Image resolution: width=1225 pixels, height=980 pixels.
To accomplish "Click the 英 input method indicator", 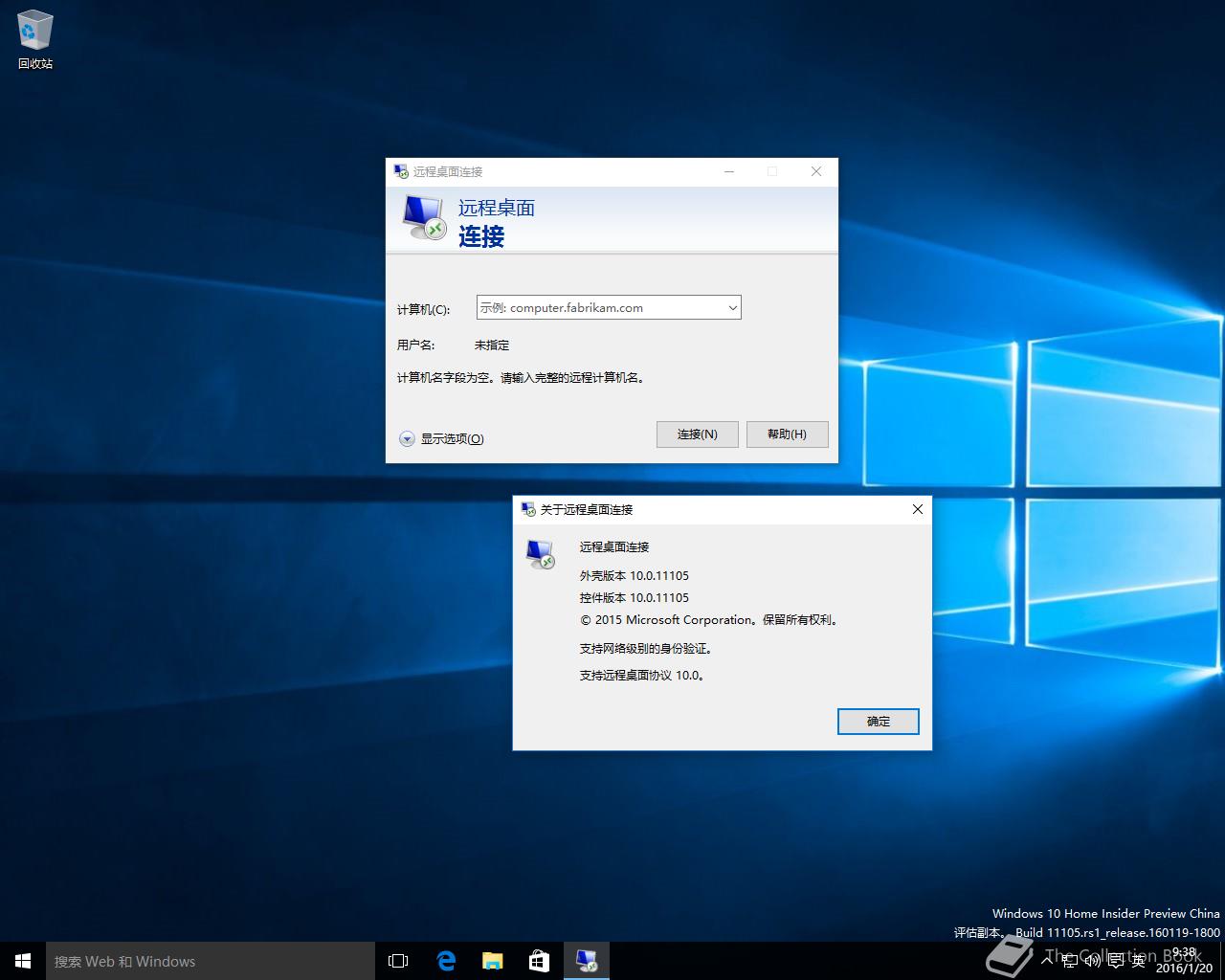I will coord(1138,961).
